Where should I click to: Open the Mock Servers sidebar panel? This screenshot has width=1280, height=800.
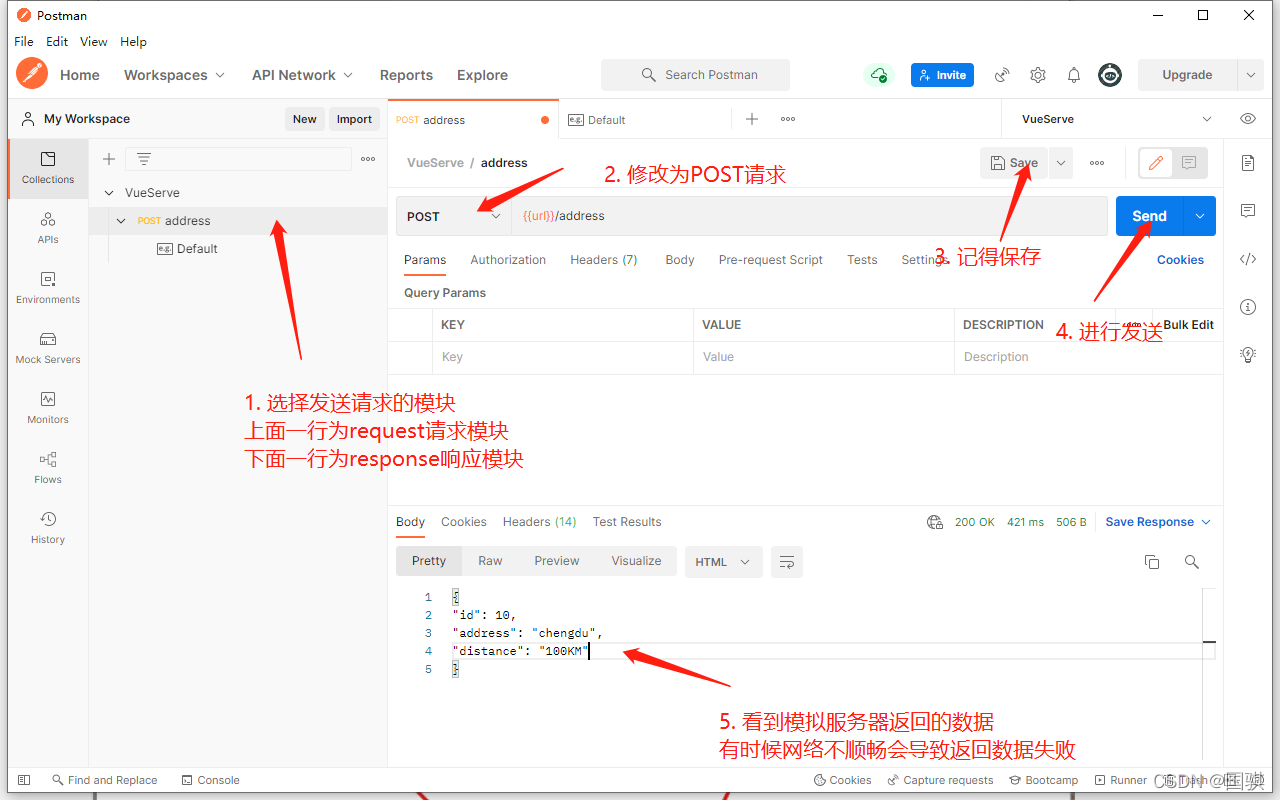(x=48, y=348)
